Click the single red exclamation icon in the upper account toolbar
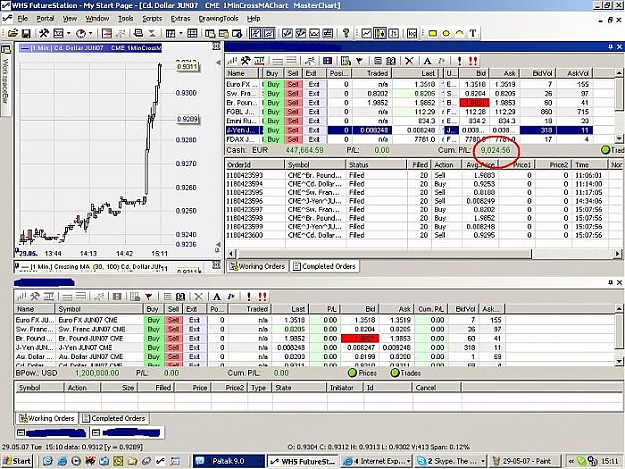This screenshot has height=469, width=625. pyautogui.click(x=460, y=61)
